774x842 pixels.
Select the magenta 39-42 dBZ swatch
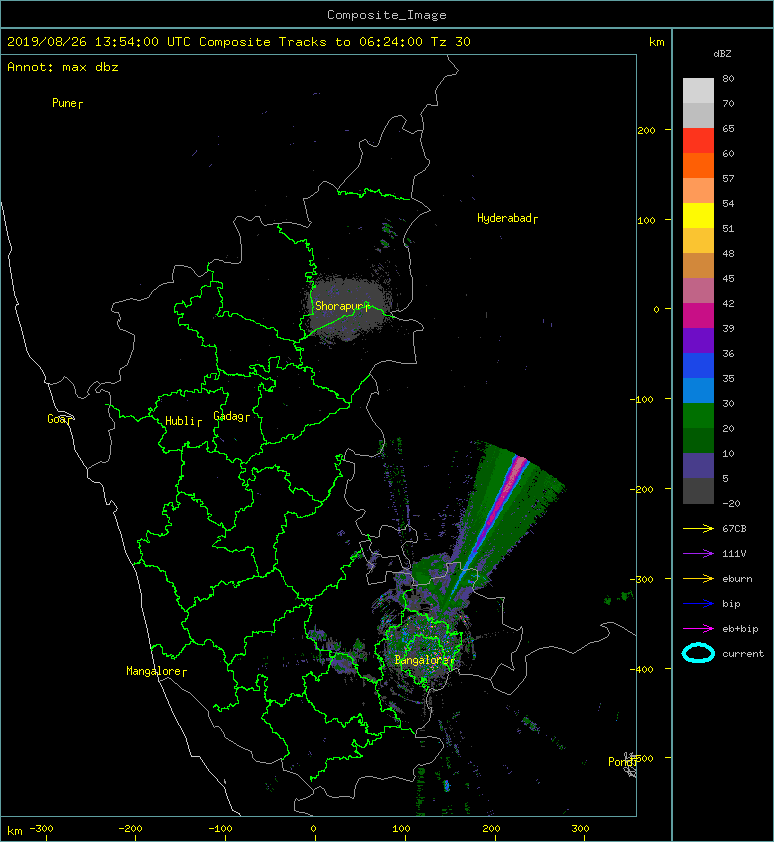(698, 315)
